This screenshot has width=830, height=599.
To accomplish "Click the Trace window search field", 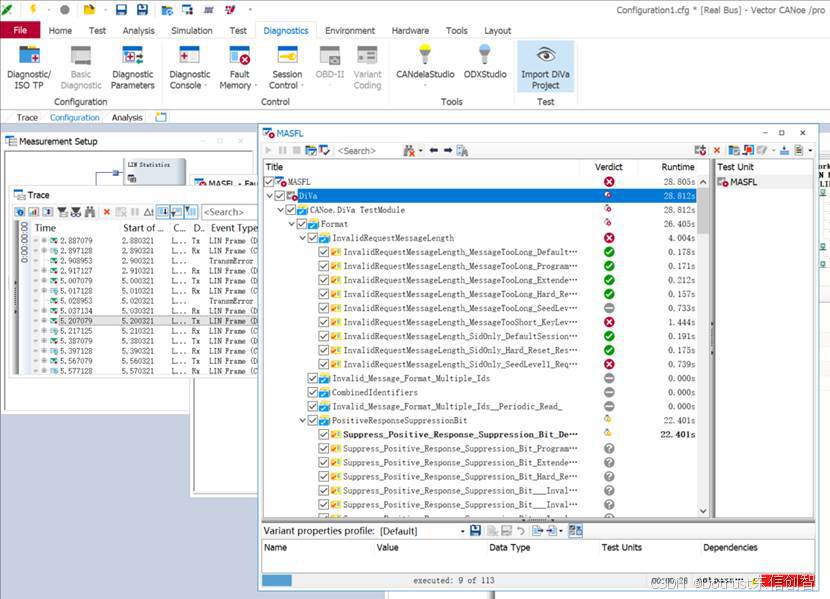I will pyautogui.click(x=229, y=212).
